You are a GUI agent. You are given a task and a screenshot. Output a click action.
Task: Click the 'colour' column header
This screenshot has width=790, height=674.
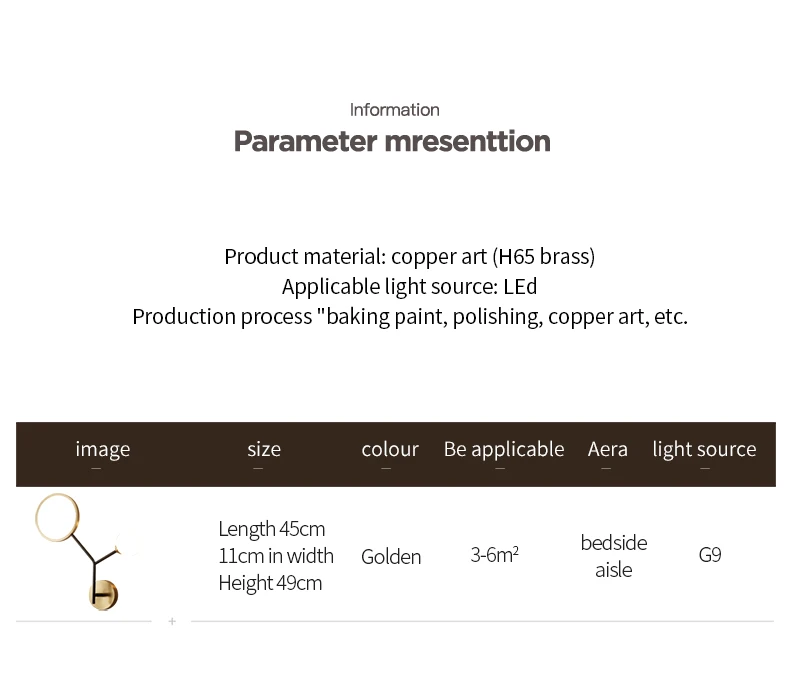(390, 449)
